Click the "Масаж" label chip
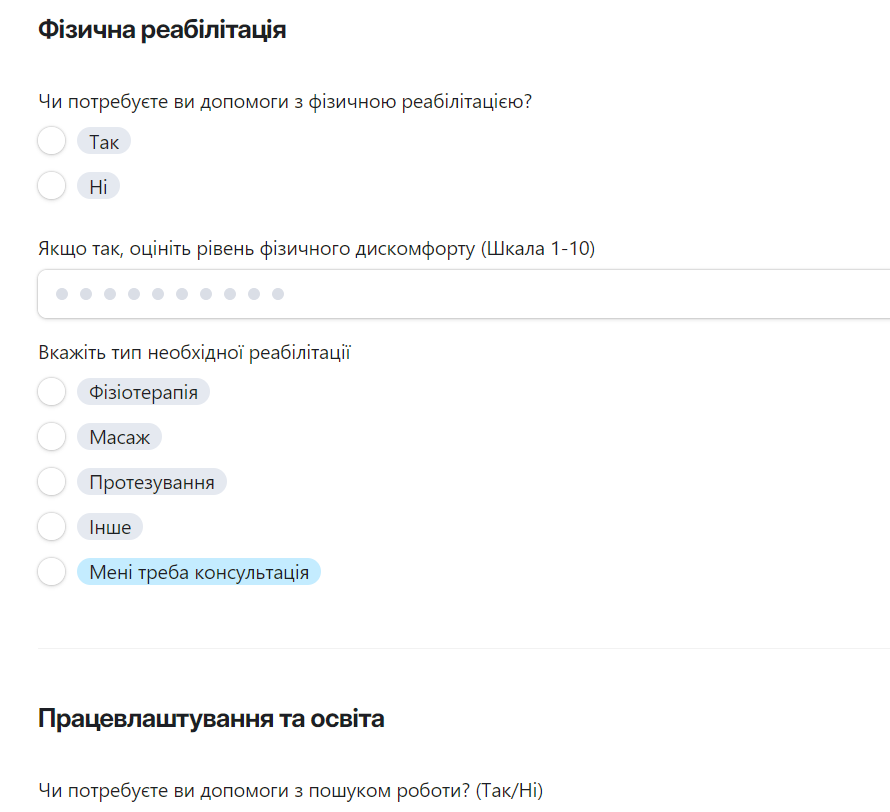The image size is (890, 812). [120, 436]
